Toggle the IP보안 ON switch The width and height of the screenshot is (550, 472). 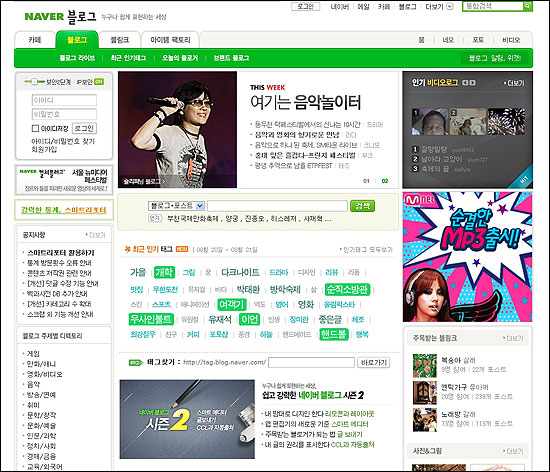coord(99,82)
